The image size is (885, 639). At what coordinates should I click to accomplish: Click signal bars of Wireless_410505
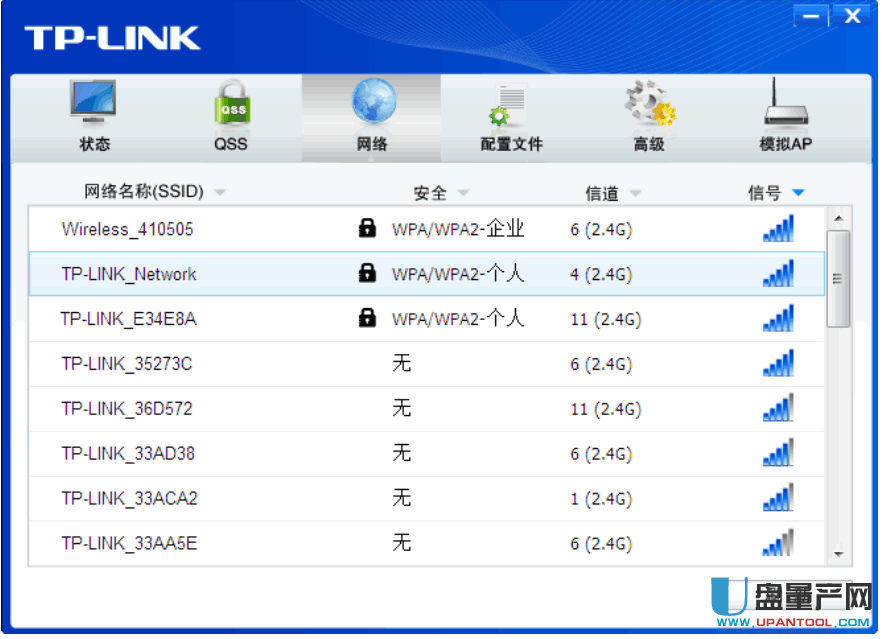(x=778, y=228)
